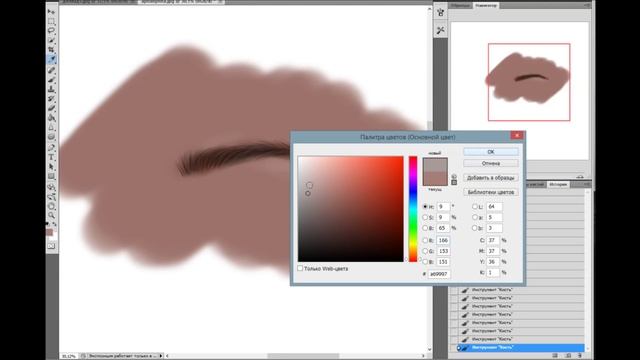The height and width of the screenshot is (360, 640).
Task: Click OK in color picker
Action: coord(491,152)
